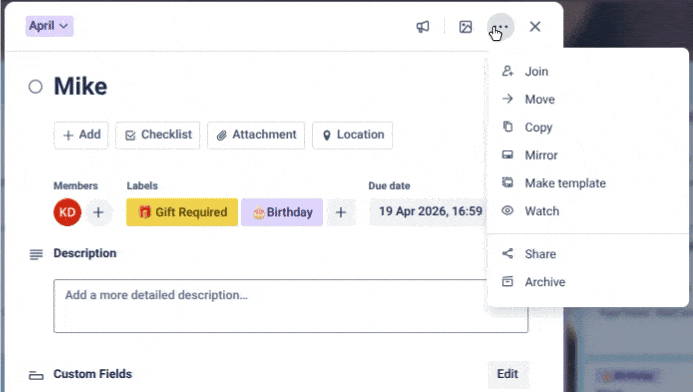Open the due date 19 Apr 2026 picker
Image resolution: width=693 pixels, height=392 pixels.
[428, 212]
